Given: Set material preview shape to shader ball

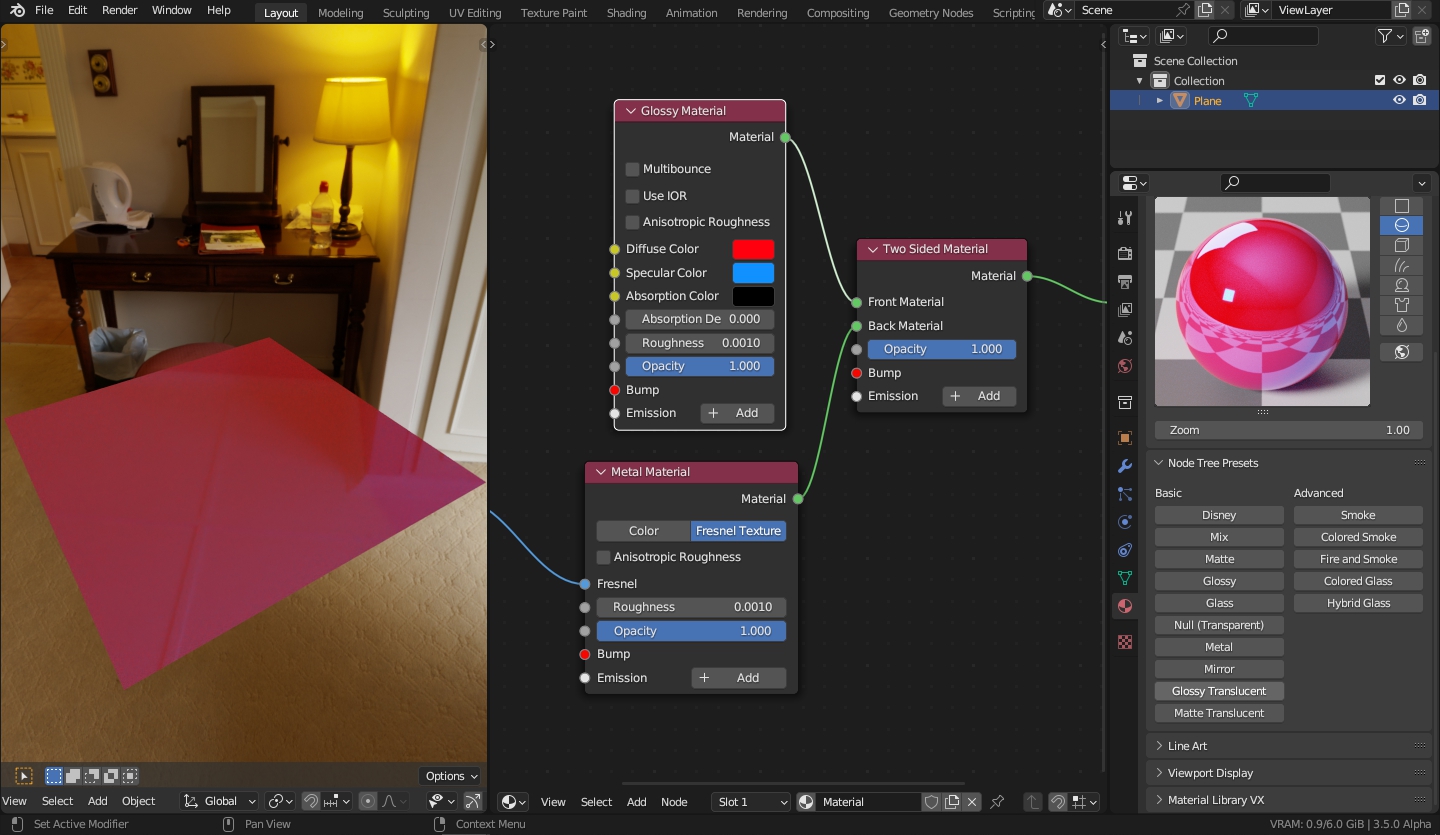Looking at the screenshot, I should click(1401, 286).
